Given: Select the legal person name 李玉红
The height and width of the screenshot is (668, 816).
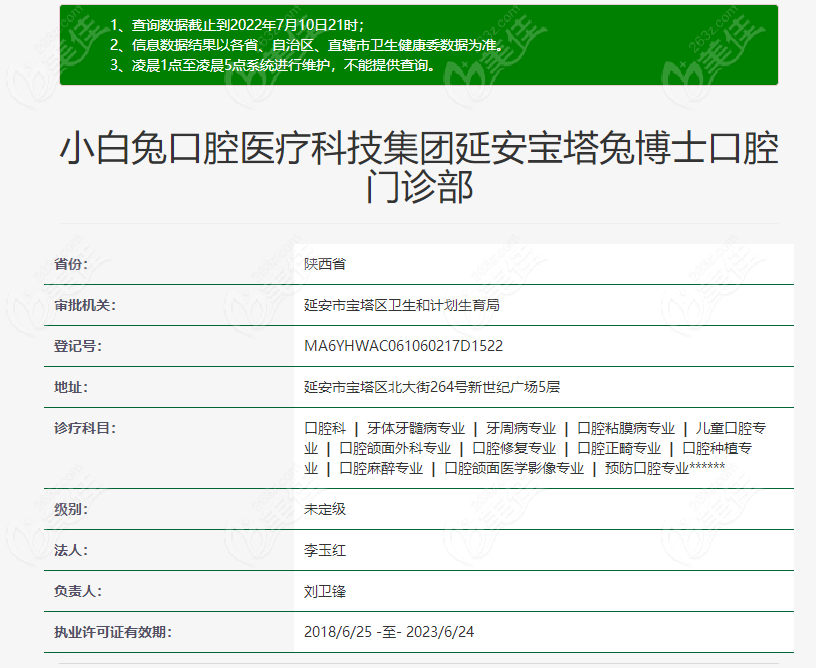Looking at the screenshot, I should pyautogui.click(x=325, y=551).
